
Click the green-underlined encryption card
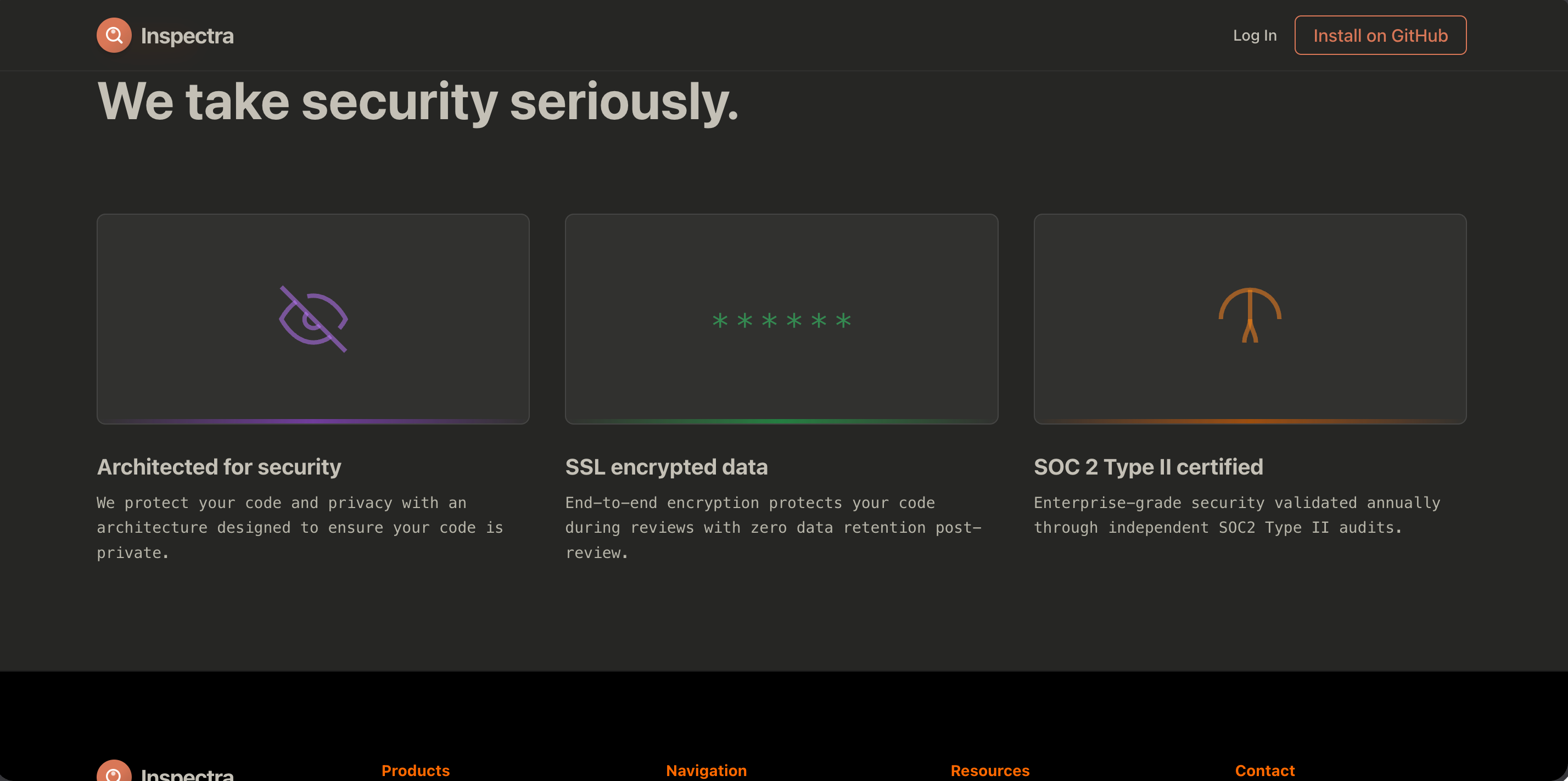pos(781,377)
